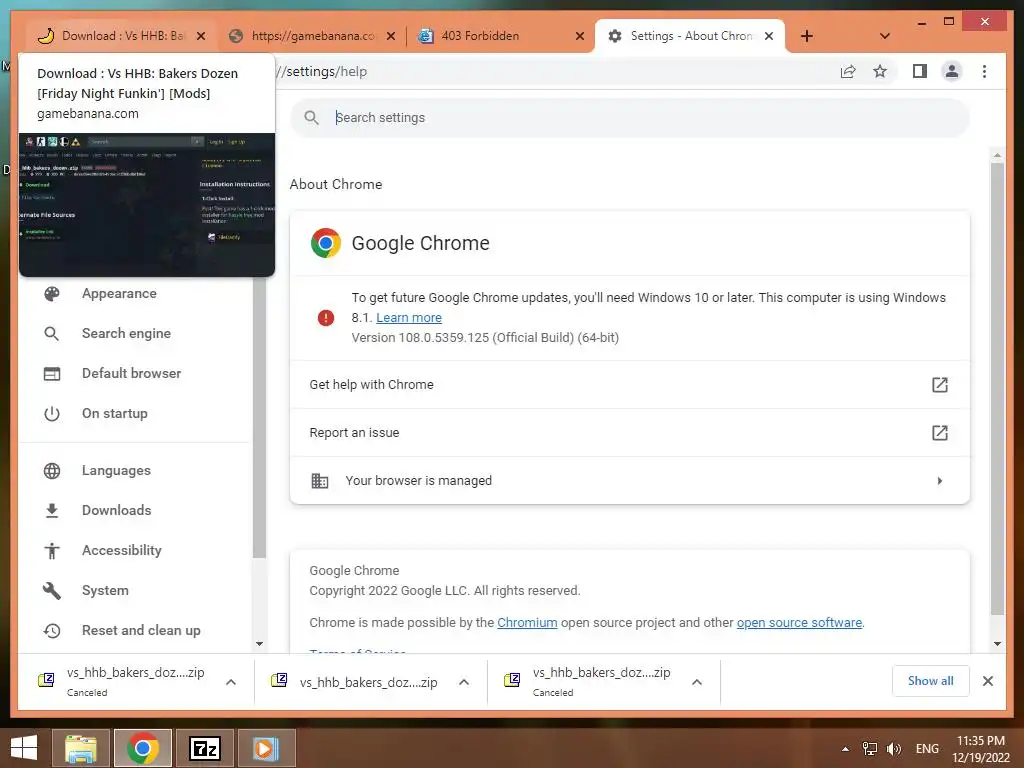Screen dimensions: 1024x768
Task: Click zip icon of first canceled download
Action: (x=46, y=680)
